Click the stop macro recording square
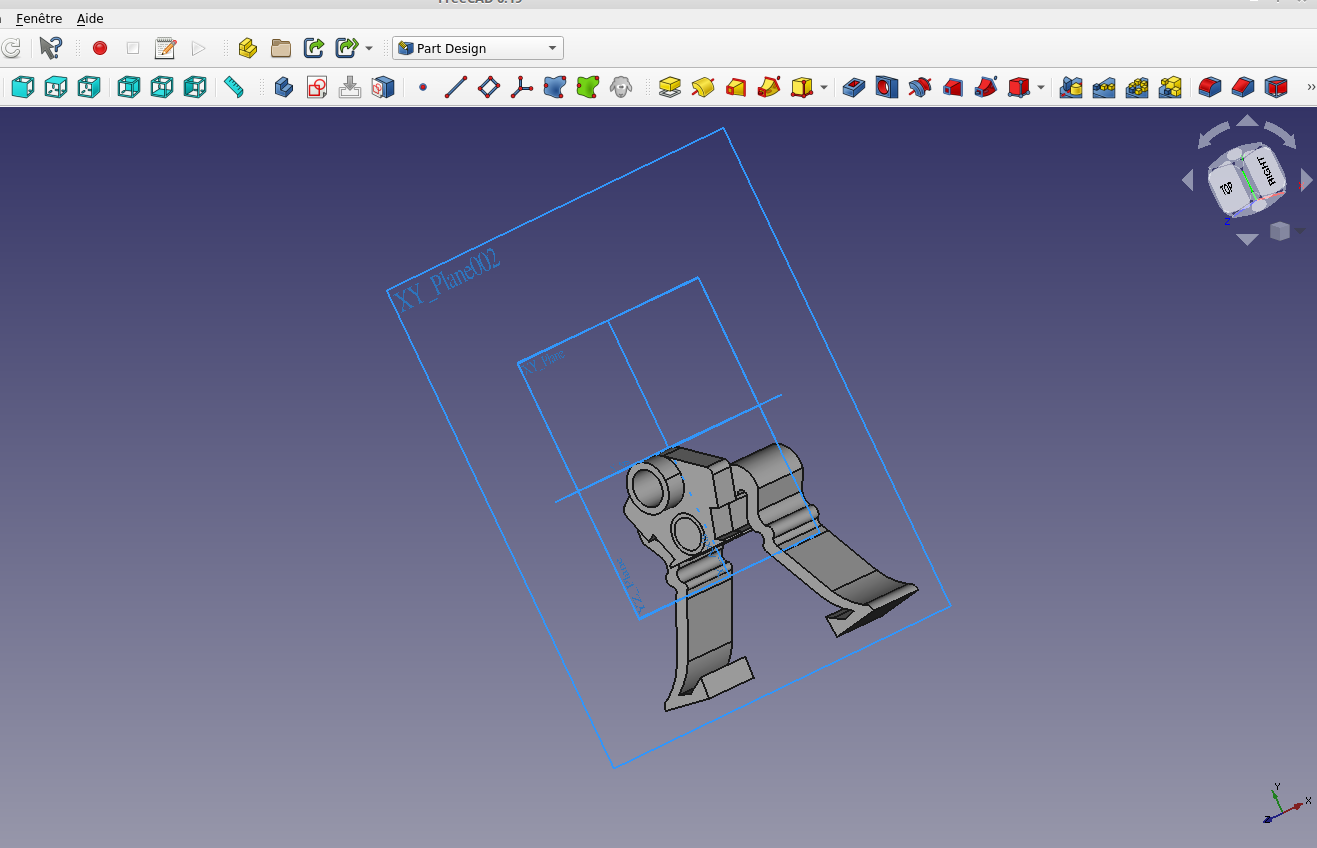1317x848 pixels. click(133, 48)
